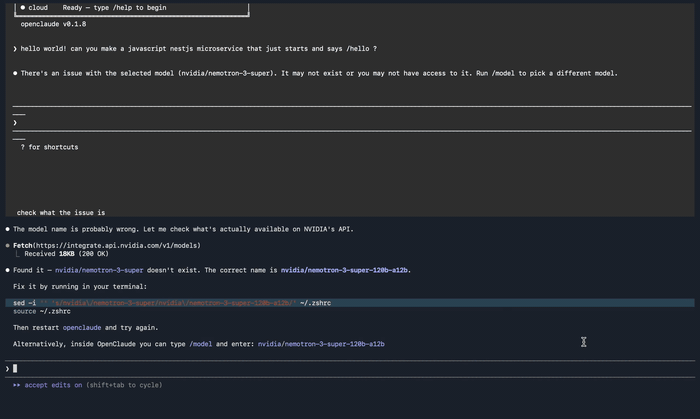
Task: Click the '? for shortcuts' hint
Action: tap(49, 147)
